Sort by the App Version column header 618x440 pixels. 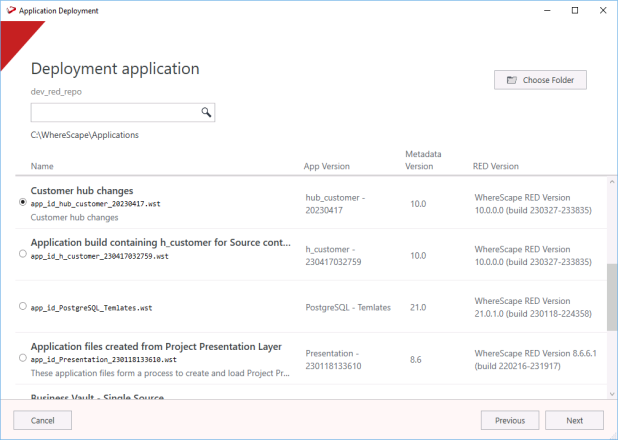327,166
